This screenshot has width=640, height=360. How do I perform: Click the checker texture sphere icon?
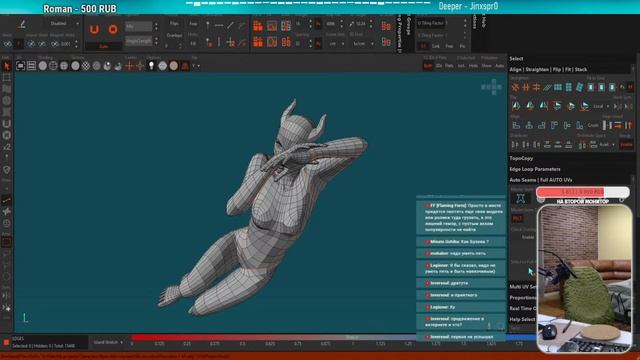click(86, 66)
